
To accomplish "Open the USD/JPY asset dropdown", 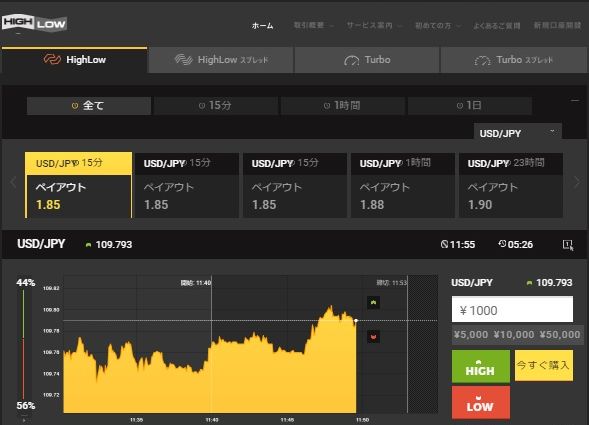I will [518, 132].
